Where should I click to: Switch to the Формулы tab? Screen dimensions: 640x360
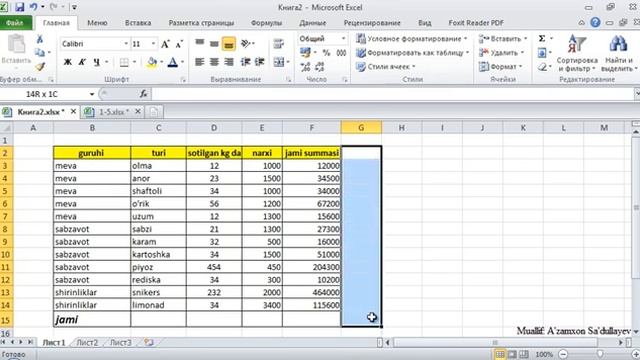[x=267, y=23]
